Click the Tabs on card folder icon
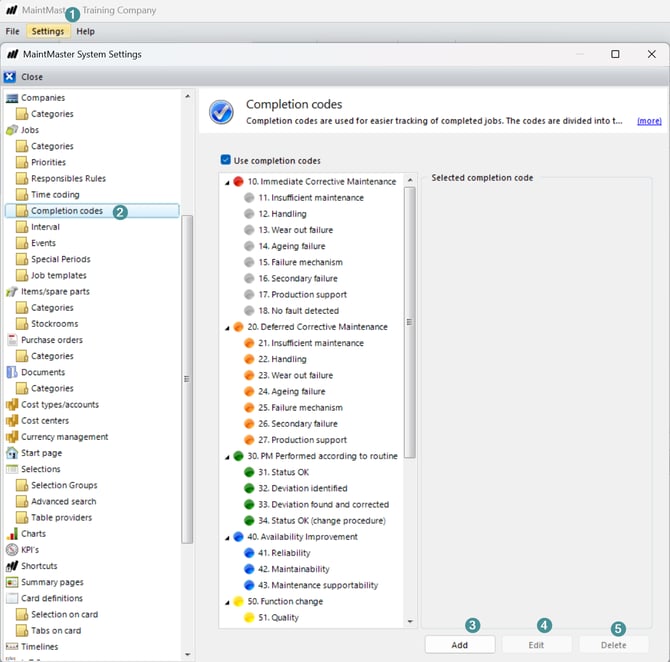The image size is (670, 662). (x=22, y=630)
